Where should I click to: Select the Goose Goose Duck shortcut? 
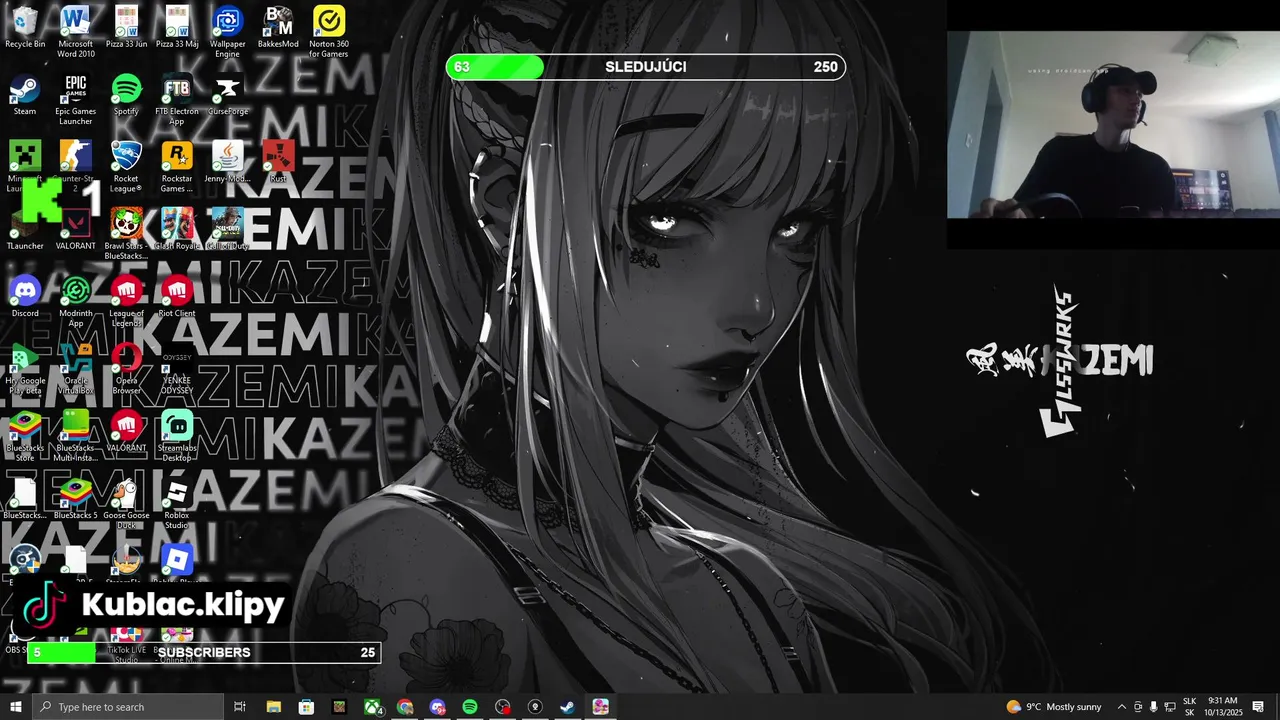(126, 502)
